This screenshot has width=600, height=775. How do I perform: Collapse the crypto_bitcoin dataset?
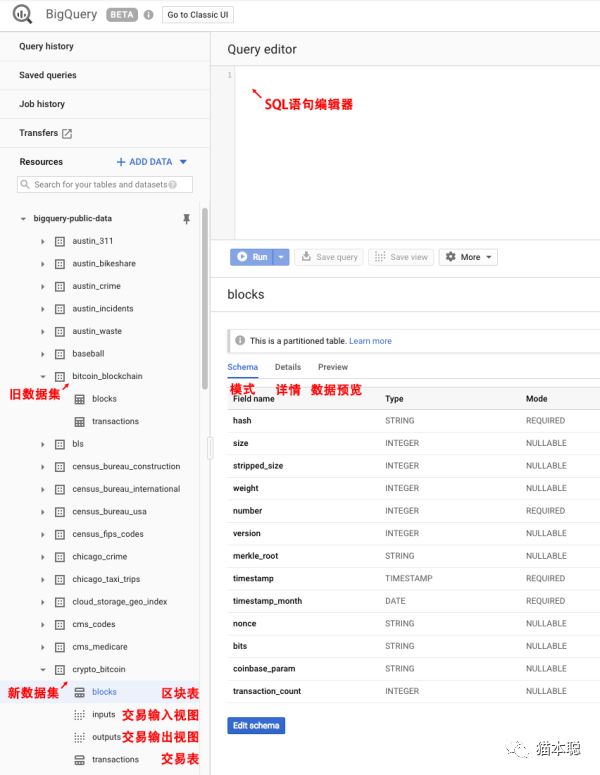tap(43, 670)
